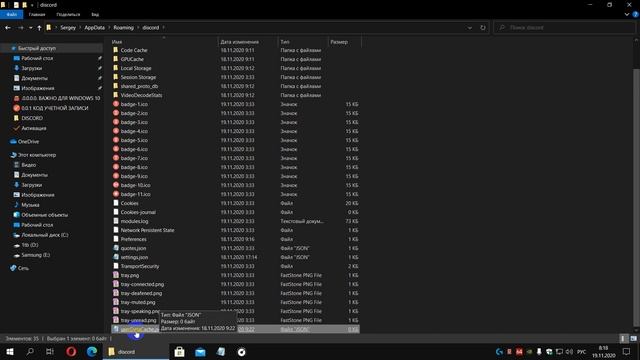Select Roaming in the address path
This screenshot has width=640, height=360.
click(123, 28)
